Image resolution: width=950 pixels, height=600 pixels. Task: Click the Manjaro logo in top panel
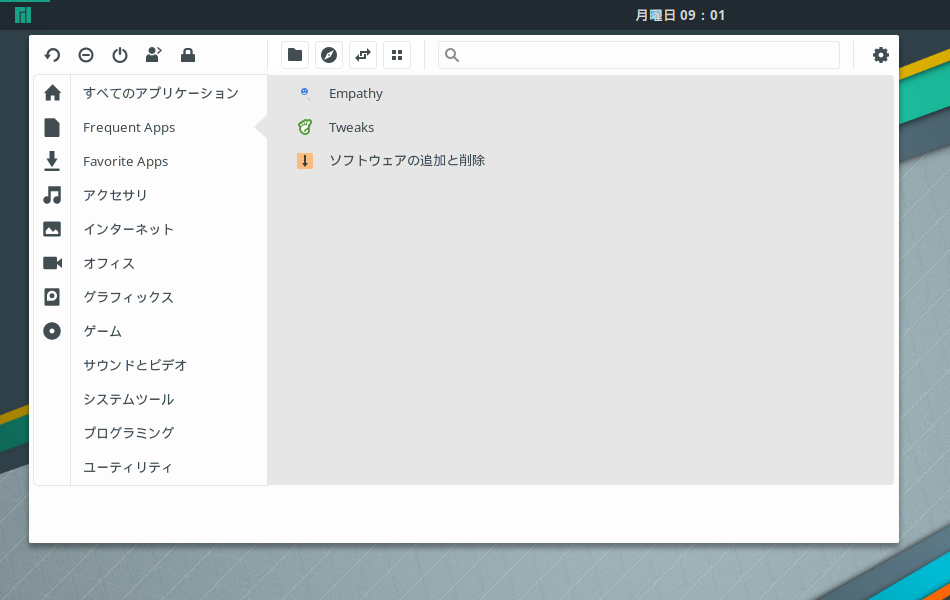[x=23, y=15]
